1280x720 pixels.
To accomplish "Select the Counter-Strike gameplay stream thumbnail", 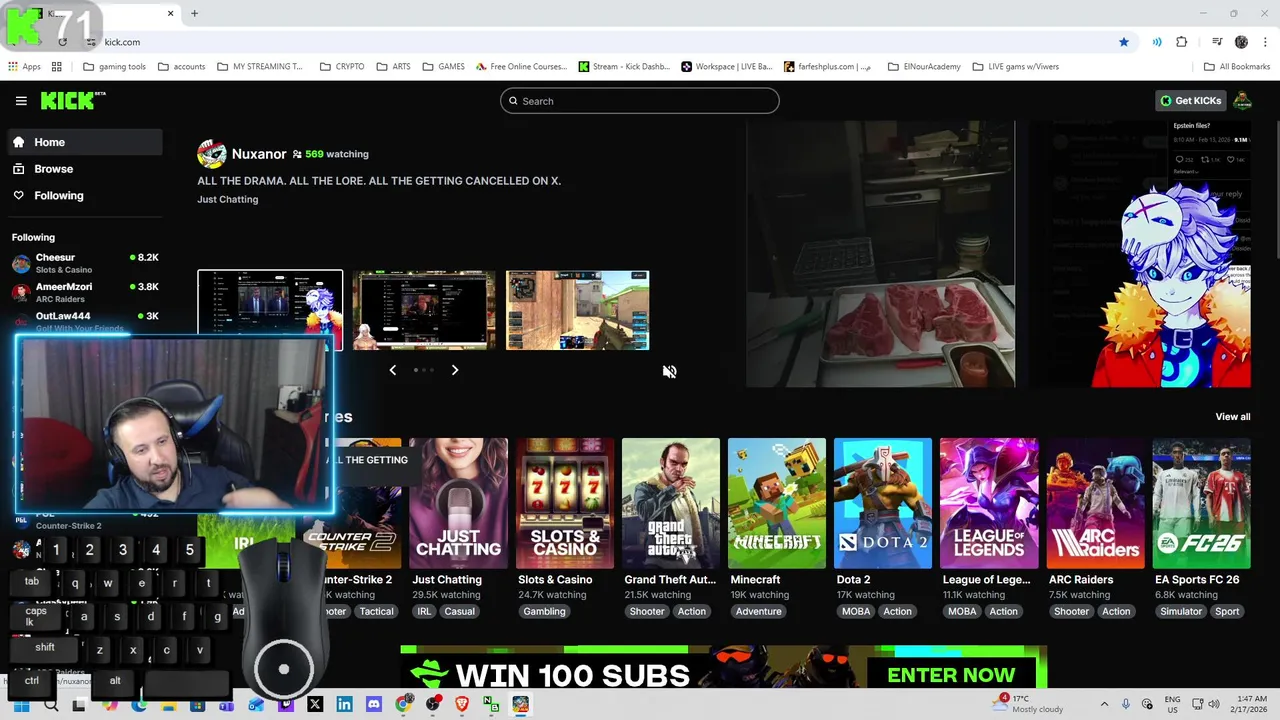I will 577,310.
